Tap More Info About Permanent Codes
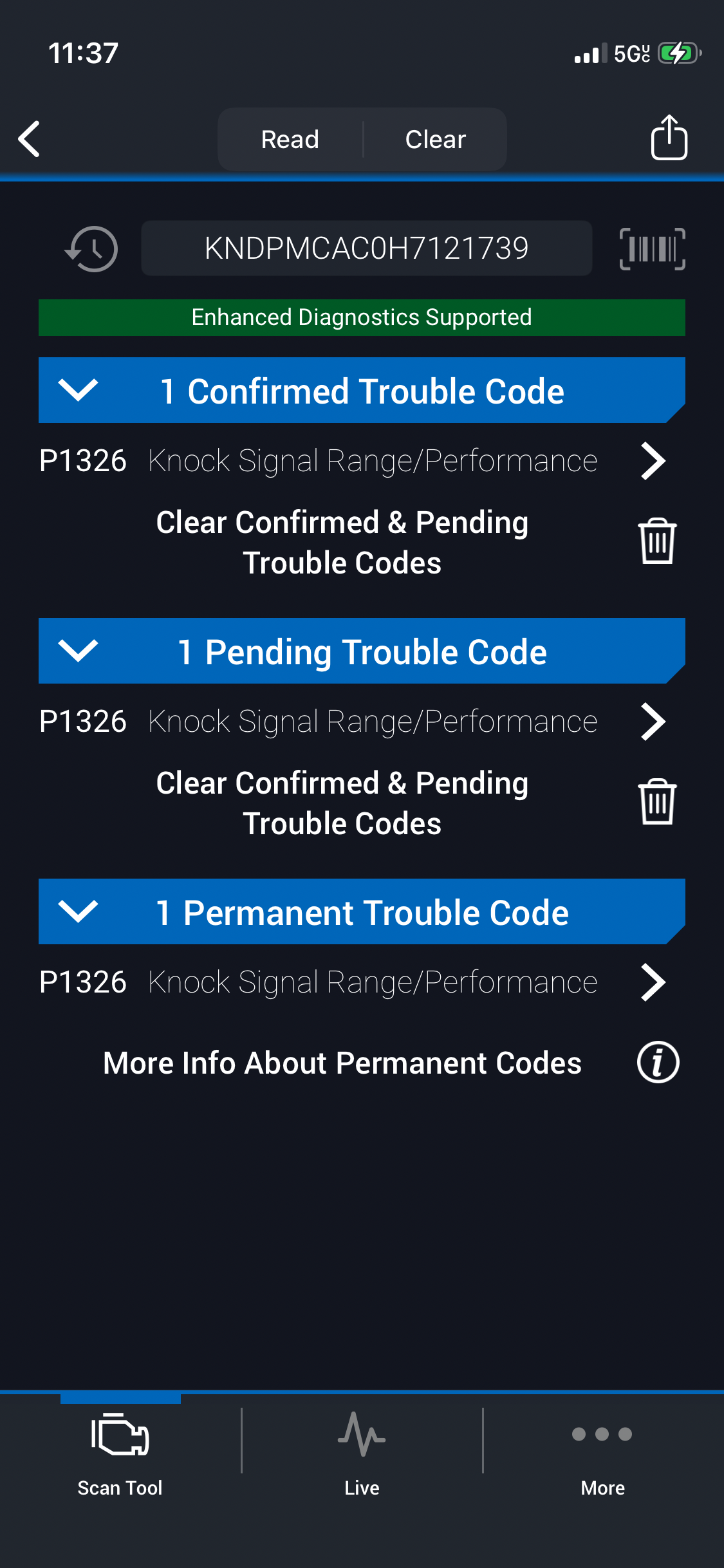This screenshot has width=724, height=1568. (x=342, y=1063)
